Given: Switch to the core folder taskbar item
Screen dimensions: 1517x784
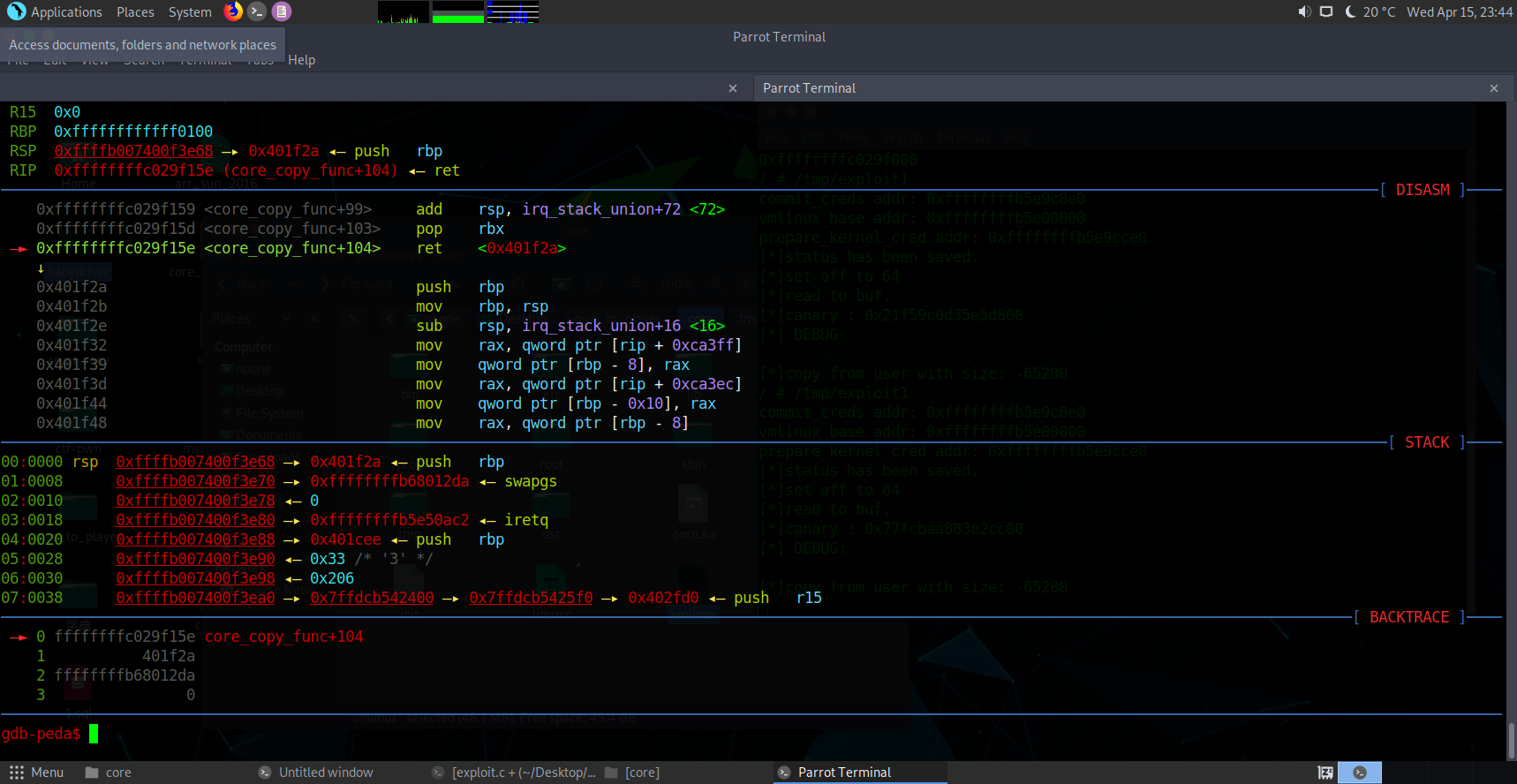Looking at the screenshot, I should pyautogui.click(x=108, y=773).
